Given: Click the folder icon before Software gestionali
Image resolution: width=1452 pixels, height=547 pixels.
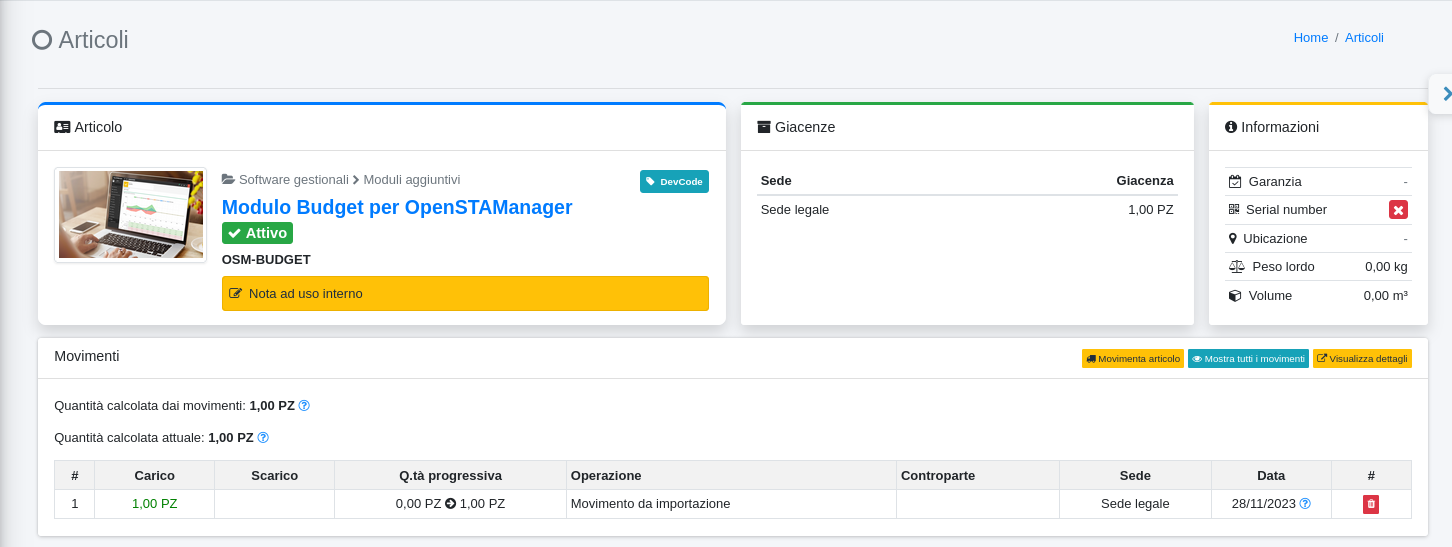Looking at the screenshot, I should (x=228, y=179).
